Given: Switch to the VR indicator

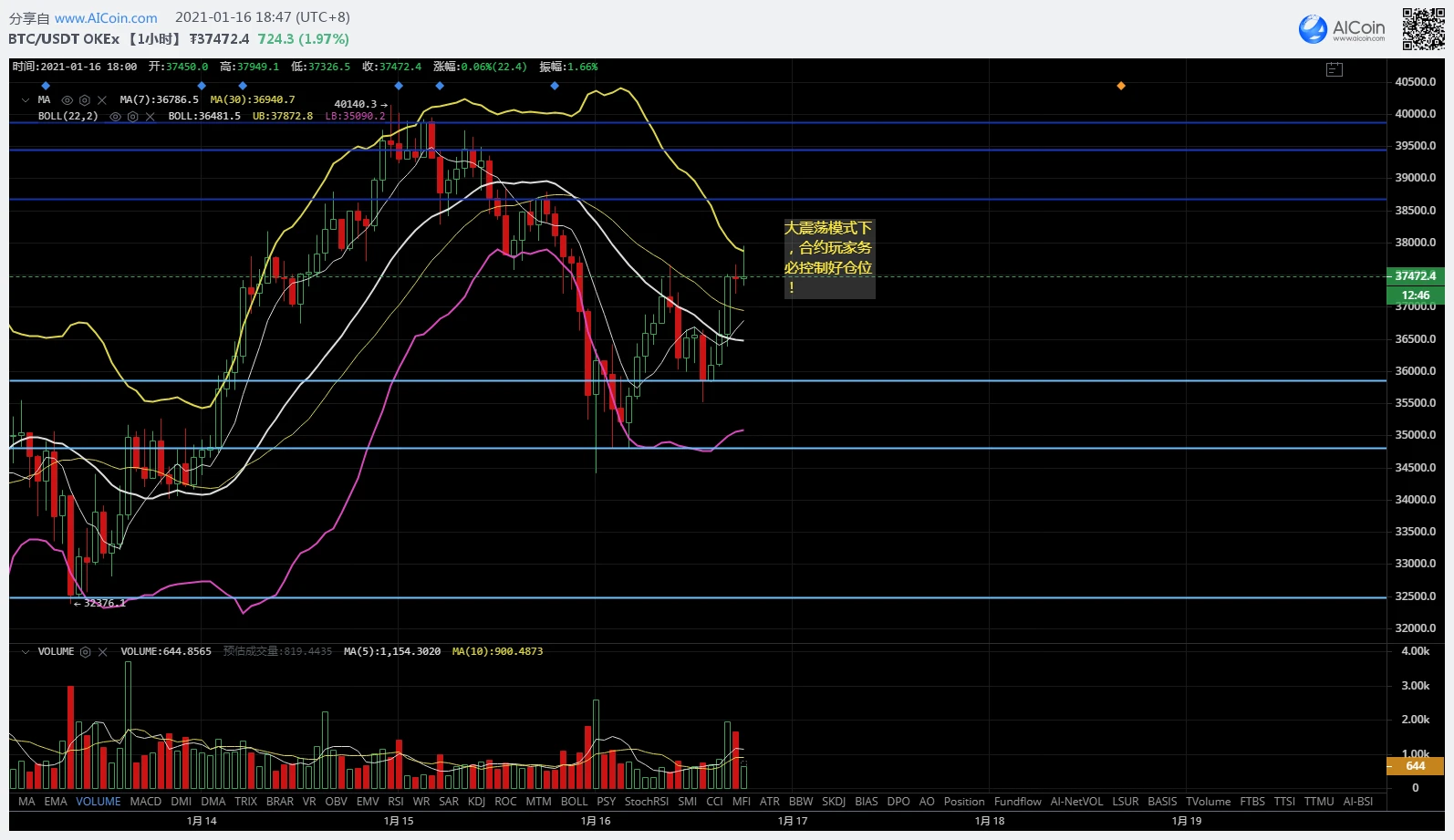Looking at the screenshot, I should tap(309, 802).
